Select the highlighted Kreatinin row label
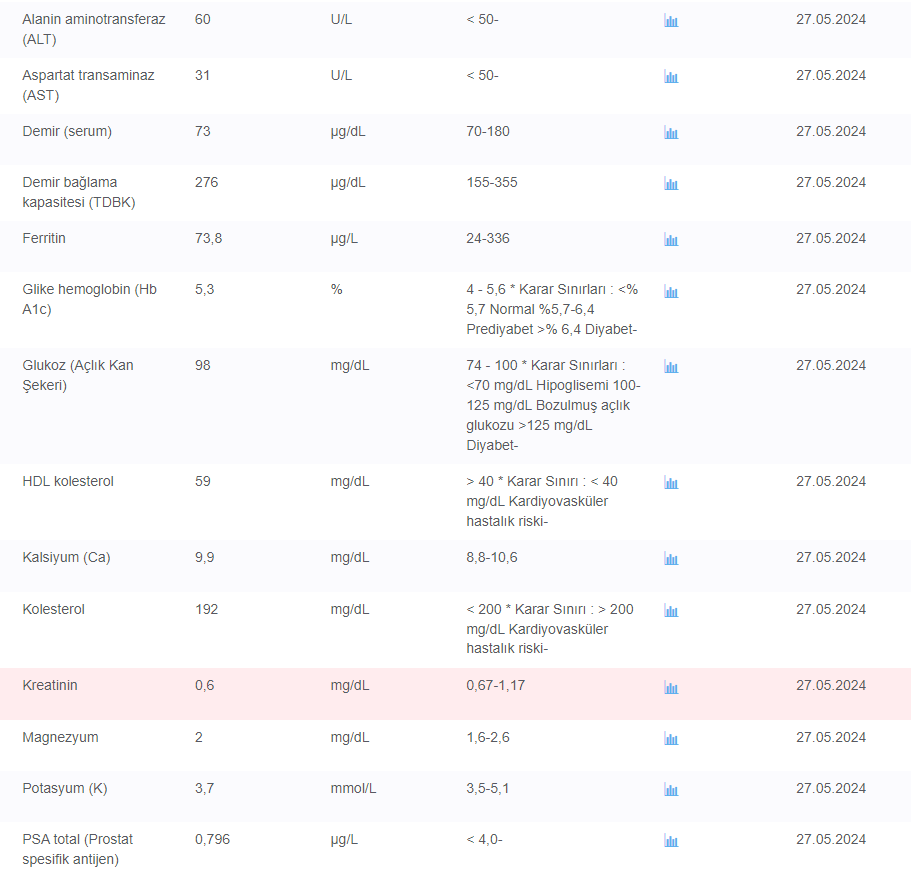 click(x=50, y=686)
